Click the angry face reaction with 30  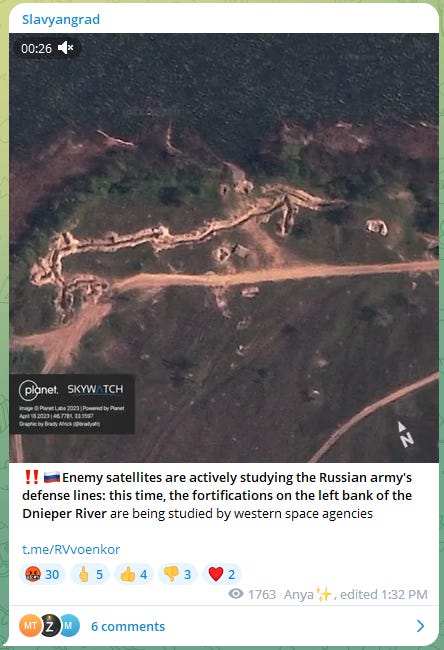coord(42,574)
